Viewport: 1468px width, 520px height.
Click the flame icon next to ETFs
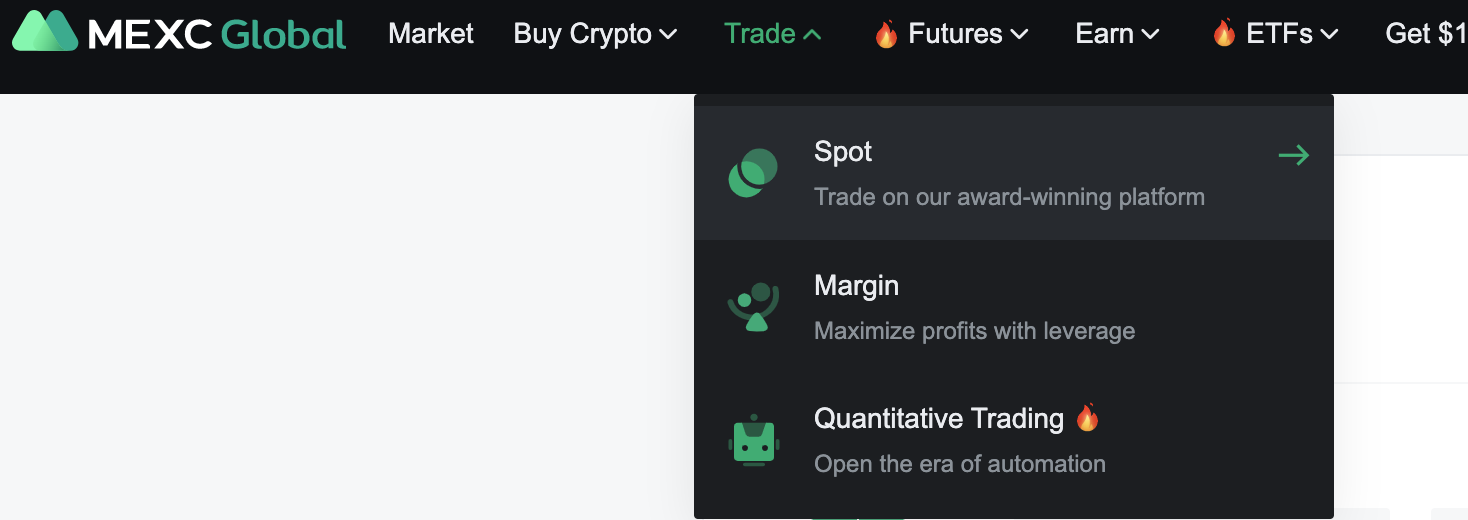[1224, 34]
